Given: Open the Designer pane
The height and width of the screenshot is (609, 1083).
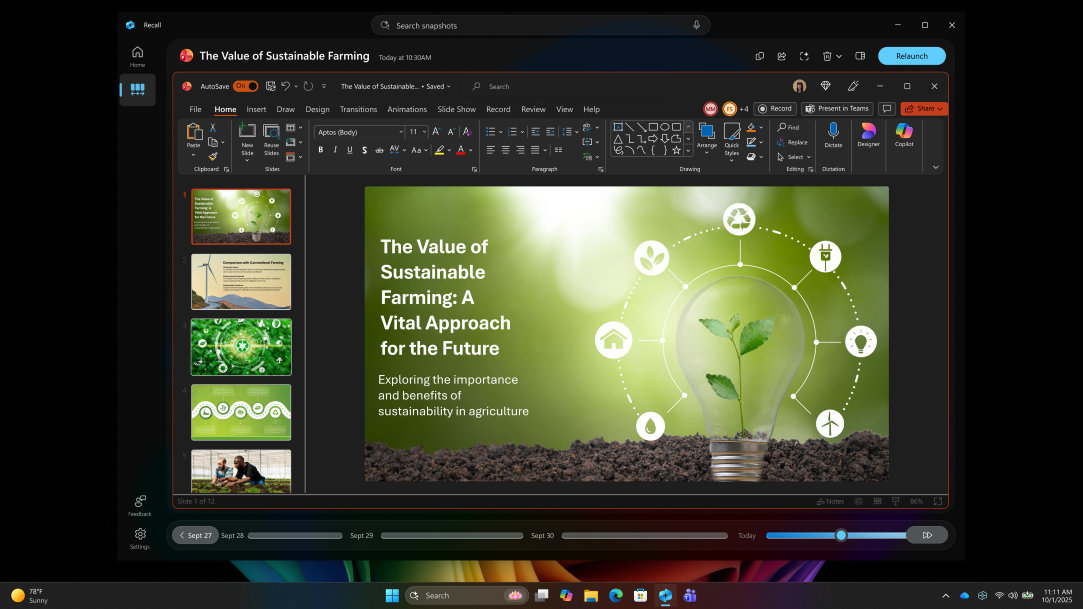Looking at the screenshot, I should pos(868,132).
